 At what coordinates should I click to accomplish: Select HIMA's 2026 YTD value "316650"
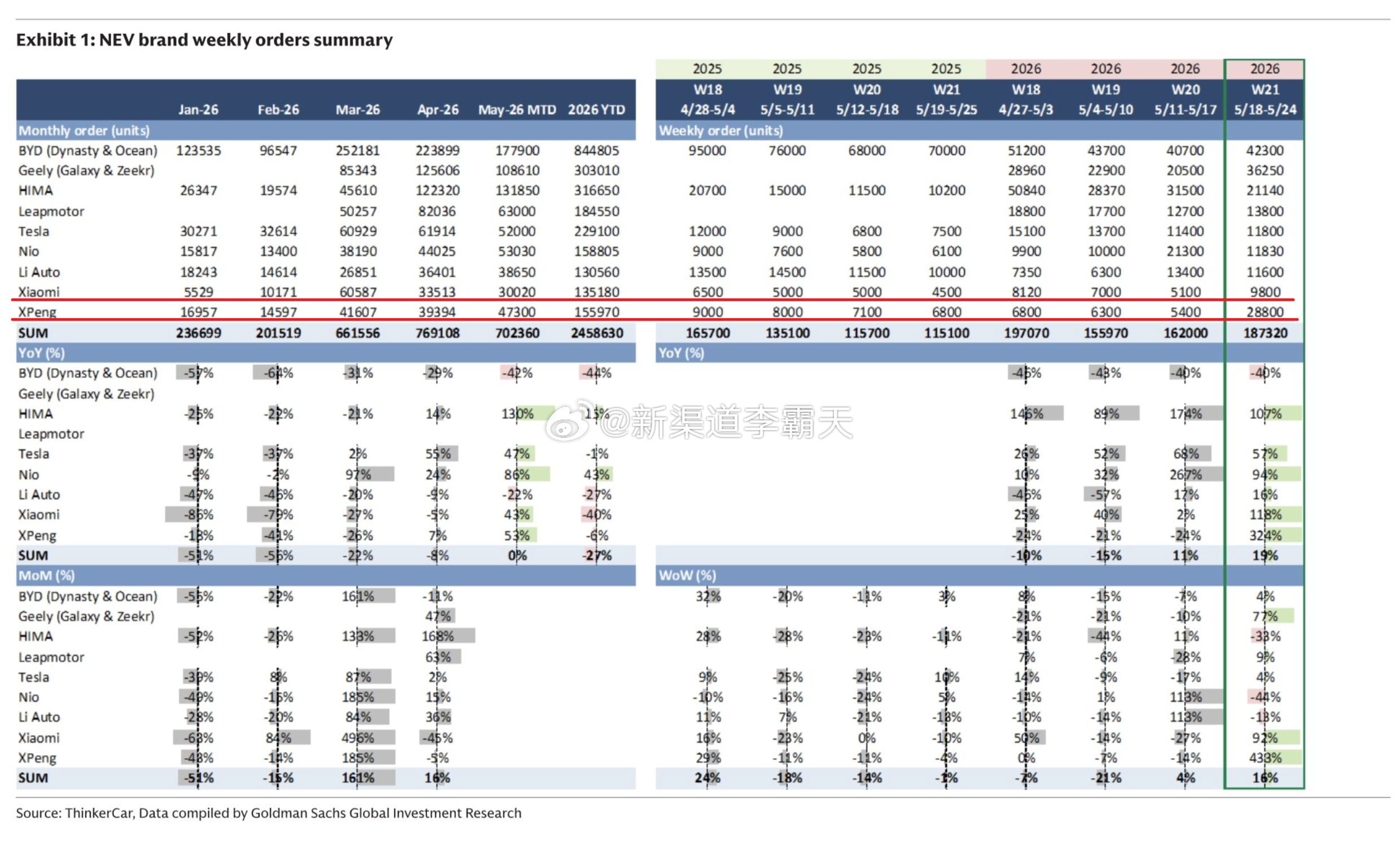click(x=596, y=190)
